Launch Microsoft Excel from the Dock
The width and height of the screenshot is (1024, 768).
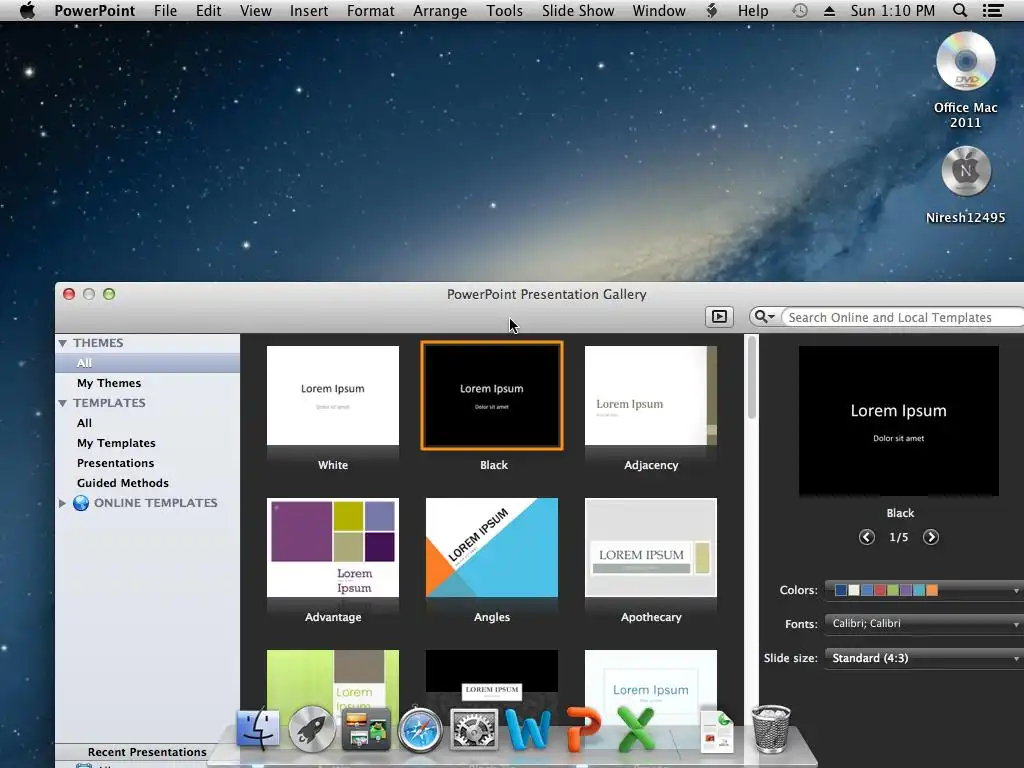click(x=635, y=729)
